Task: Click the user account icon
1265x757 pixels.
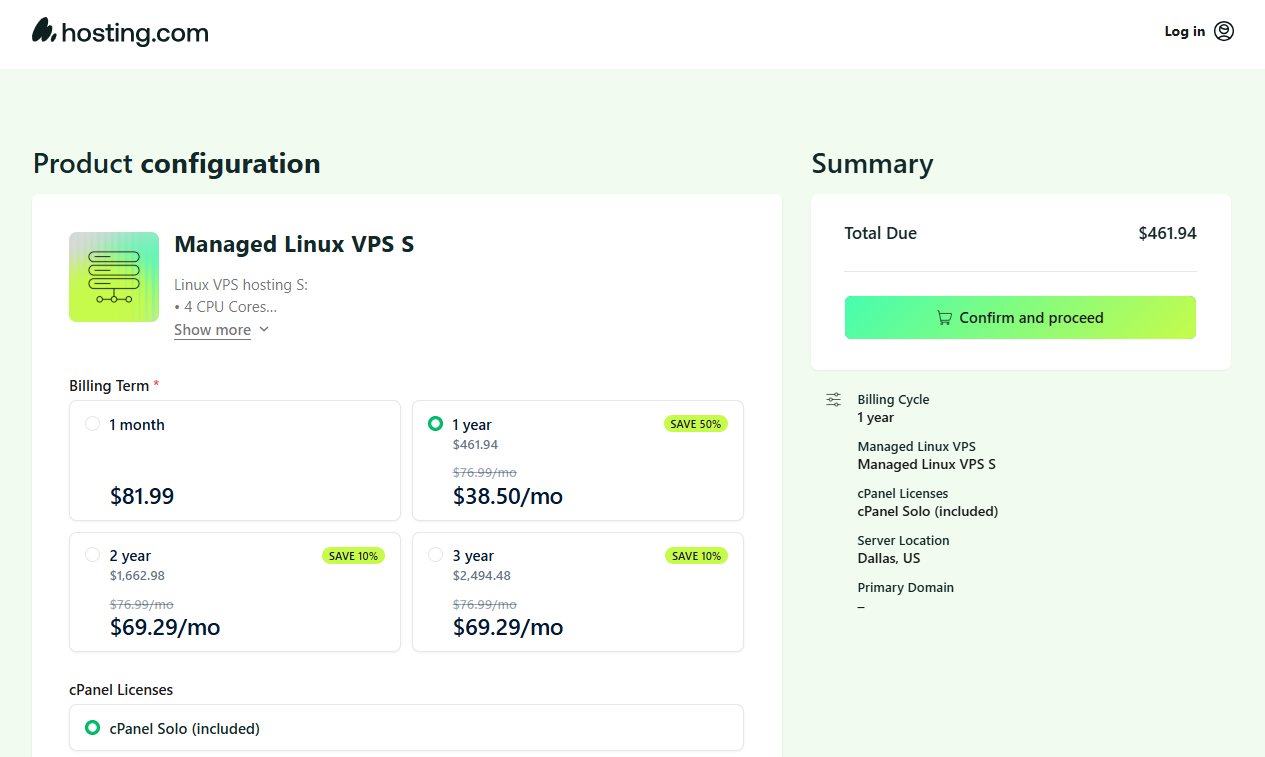Action: [x=1224, y=31]
